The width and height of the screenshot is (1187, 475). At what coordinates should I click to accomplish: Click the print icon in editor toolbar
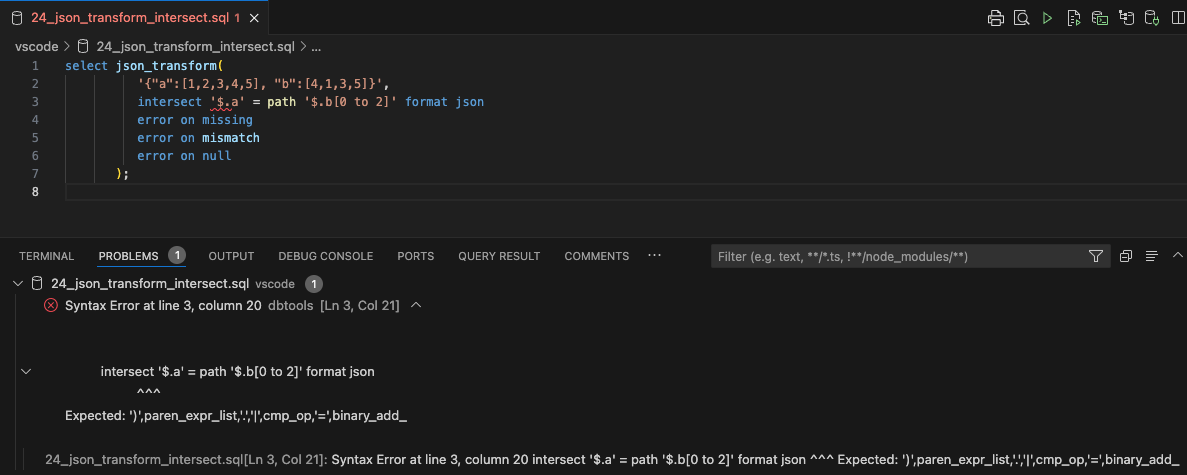[x=995, y=18]
